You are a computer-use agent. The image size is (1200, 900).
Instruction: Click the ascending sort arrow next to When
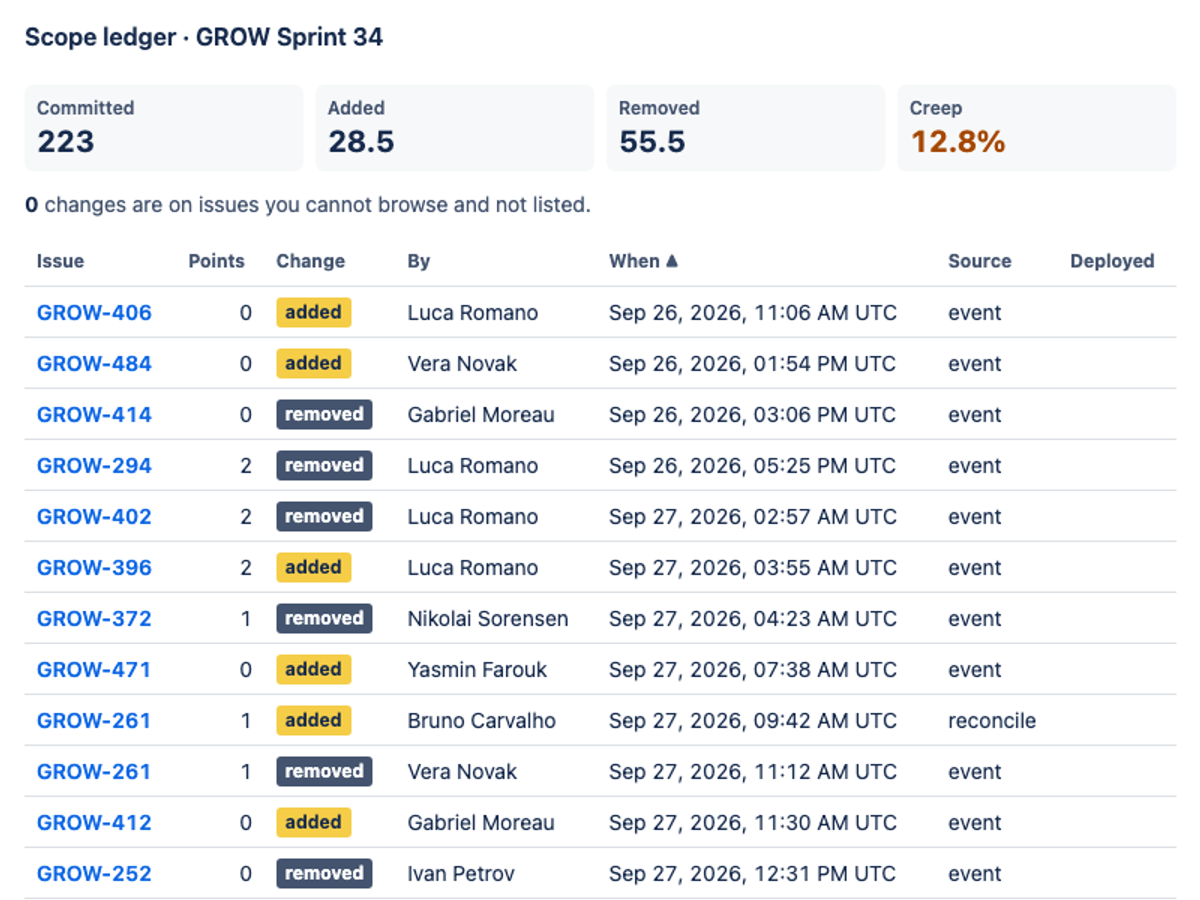tap(671, 261)
